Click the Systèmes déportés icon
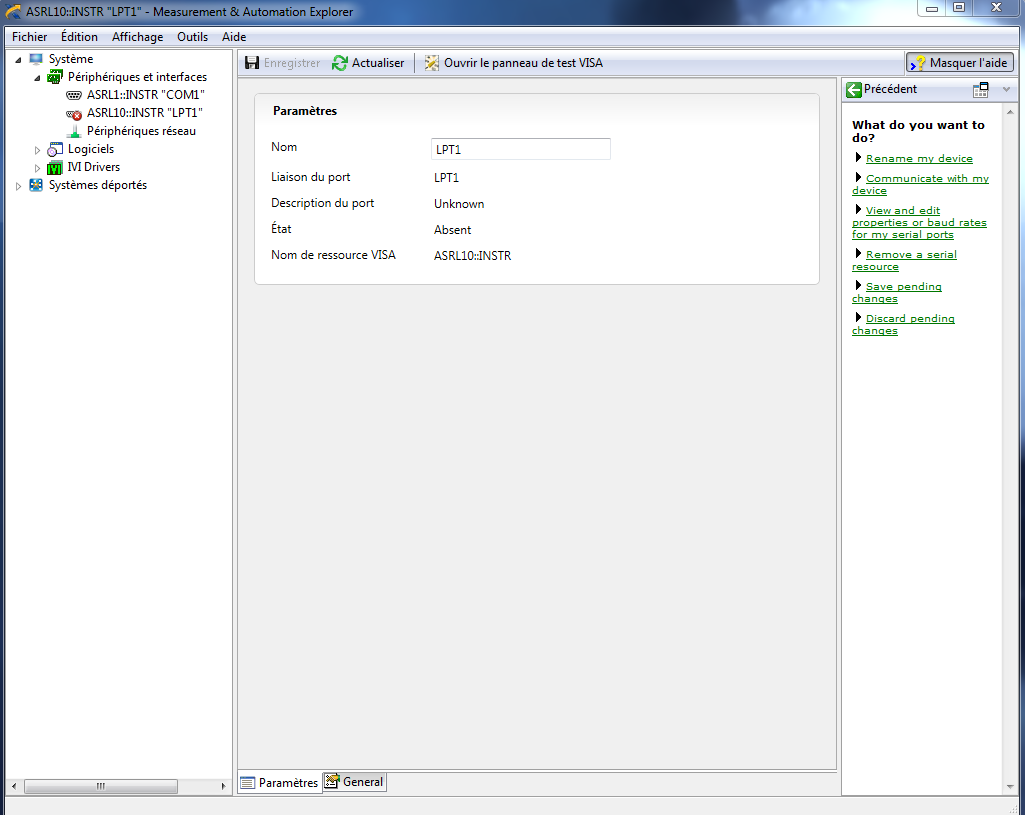Viewport: 1025px width, 815px height. coord(36,185)
